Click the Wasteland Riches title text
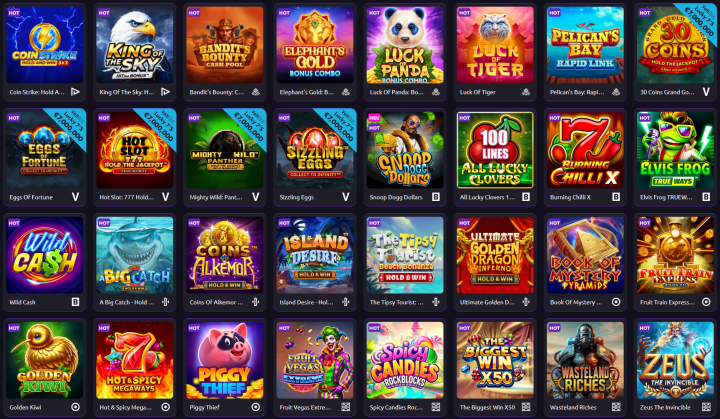The image size is (720, 419). pyautogui.click(x=573, y=408)
